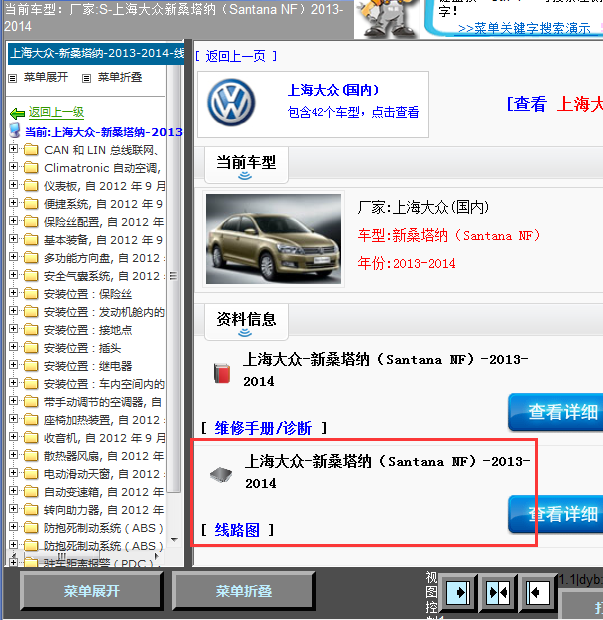Select 安装位置：插头 tree item
603x620 pixels.
point(82,348)
